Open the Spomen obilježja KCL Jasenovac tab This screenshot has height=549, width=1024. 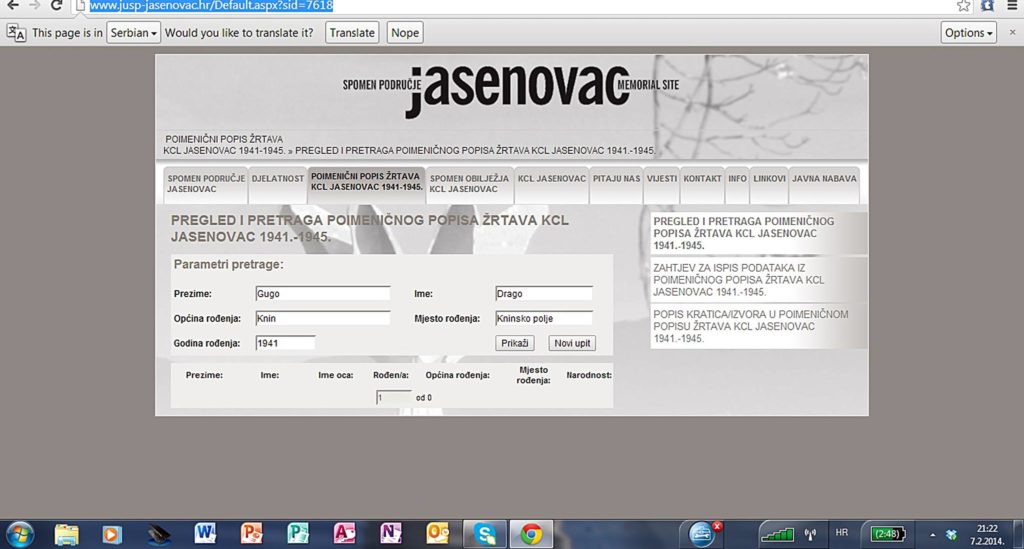coord(470,184)
